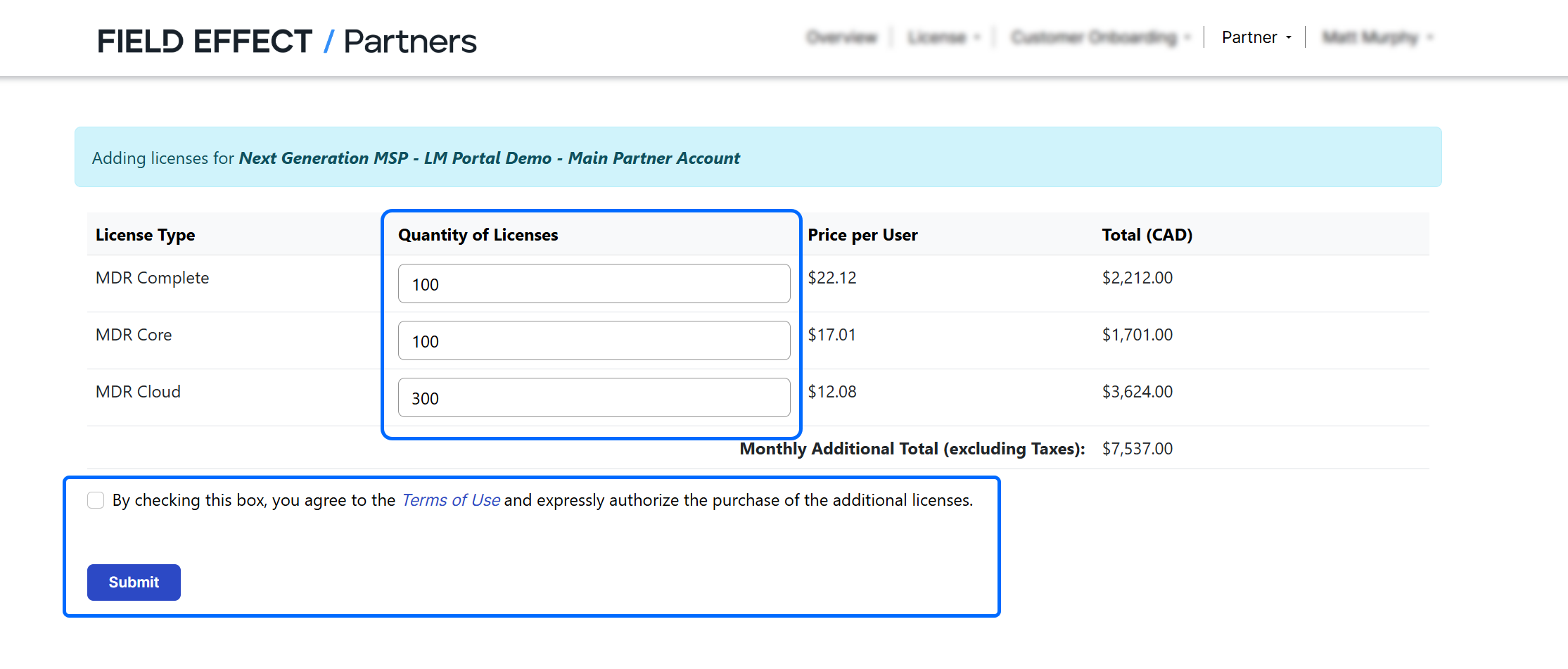Viewport: 1568px width, 669px height.
Task: Select the 'MDR Cloud' row label
Action: pyautogui.click(x=139, y=392)
